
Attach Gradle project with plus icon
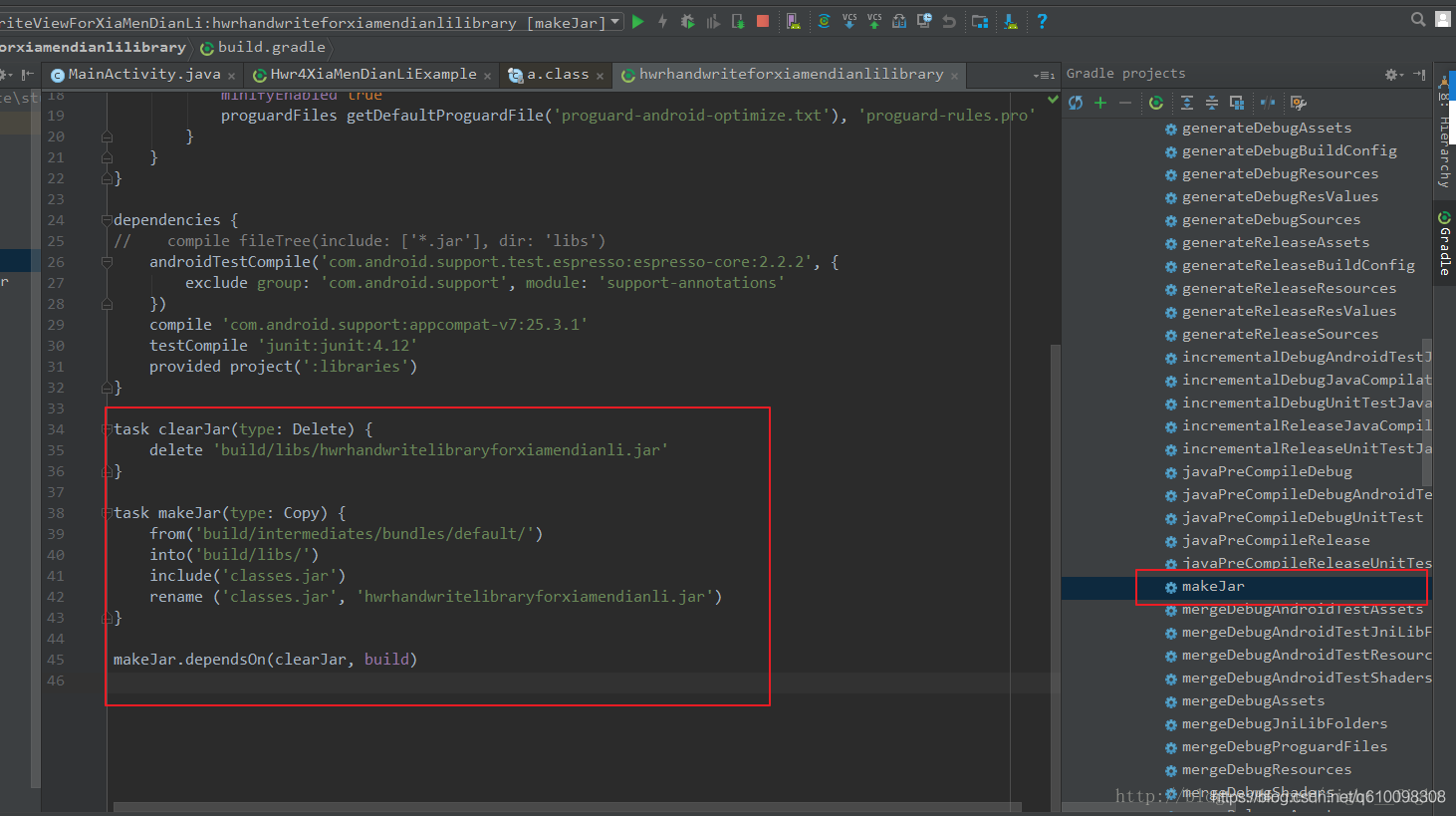click(1100, 103)
